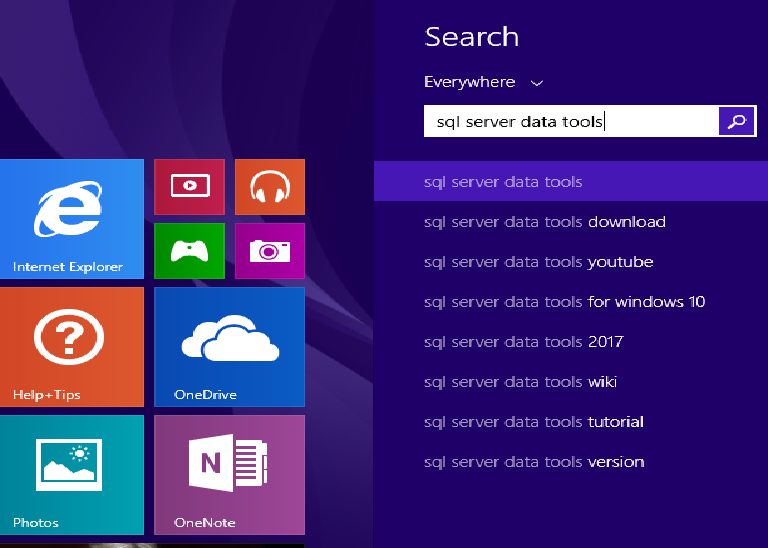768x548 pixels.
Task: Choose 'sql server data tools download' suggestion
Action: click(571, 222)
